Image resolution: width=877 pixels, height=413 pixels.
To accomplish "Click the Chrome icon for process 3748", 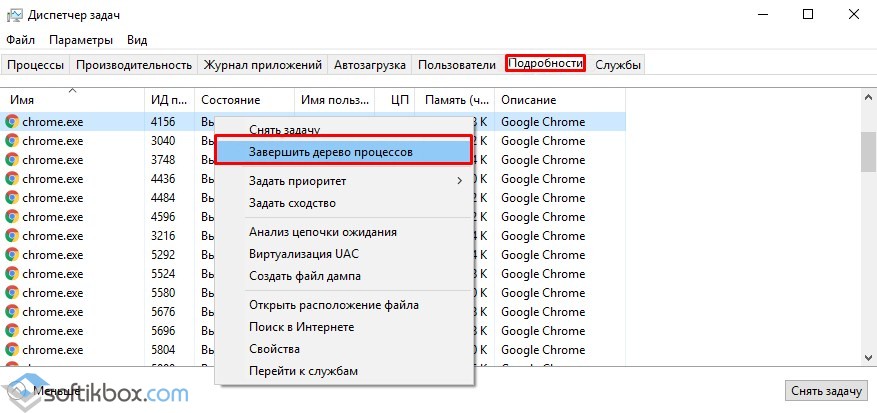I will click(12, 160).
